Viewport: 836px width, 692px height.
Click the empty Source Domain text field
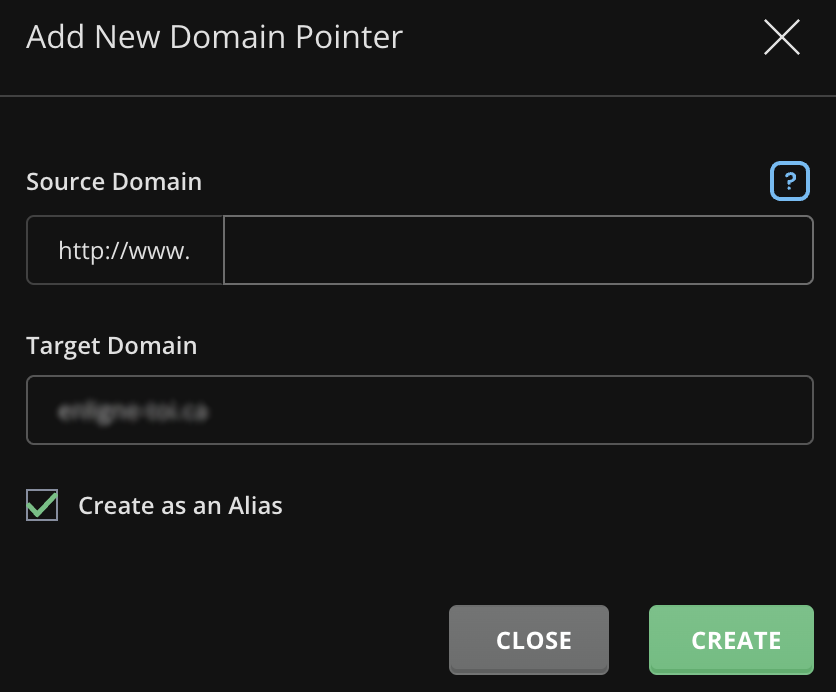(x=517, y=250)
